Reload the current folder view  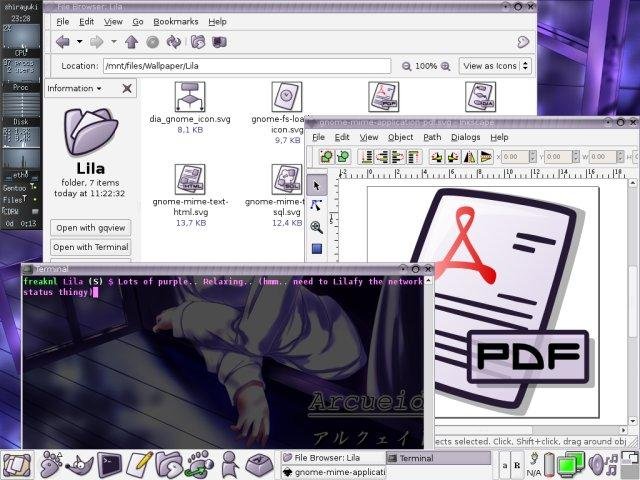click(173, 42)
